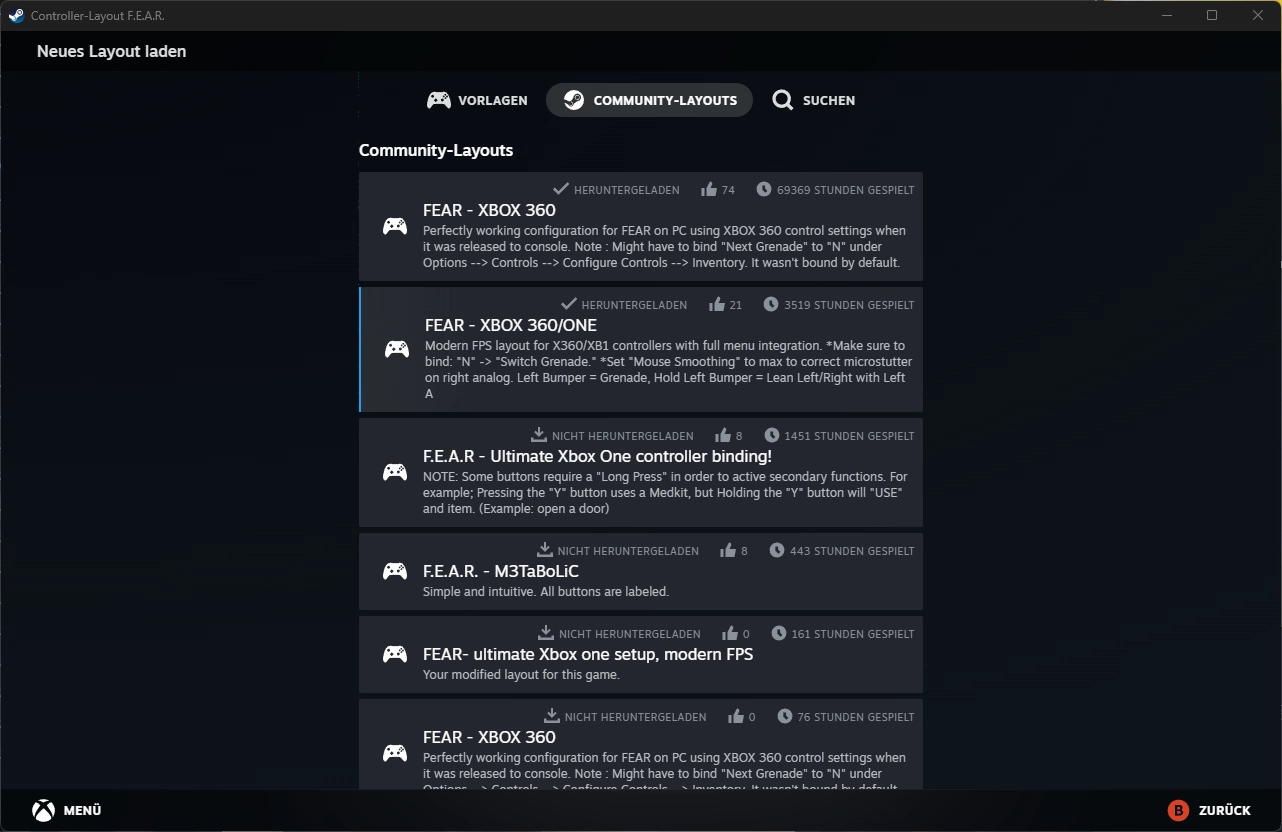Click the Nicht Heruntergeladen label of M3TaBoLiC layout
Viewport: 1282px width, 832px height.
point(628,551)
